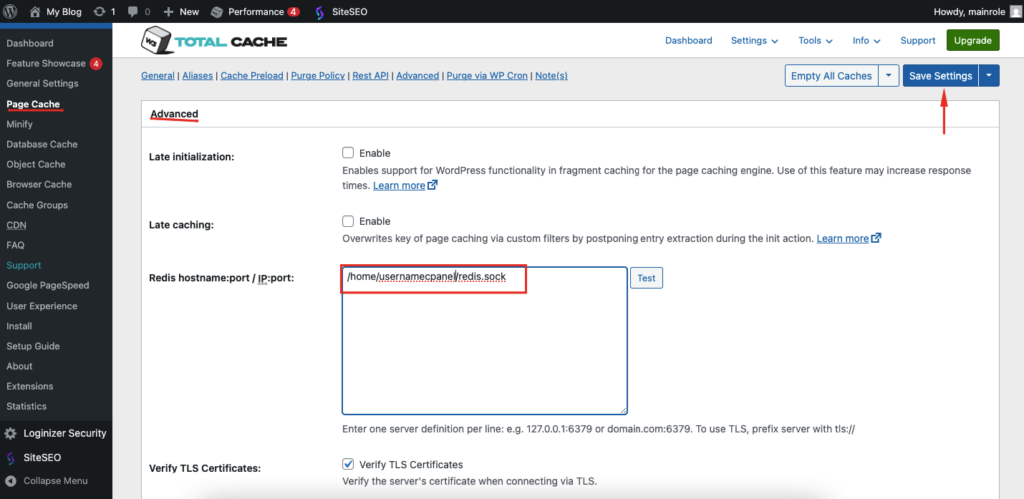Open the comments bubble showing 0
This screenshot has width=1024, height=499.
point(138,12)
